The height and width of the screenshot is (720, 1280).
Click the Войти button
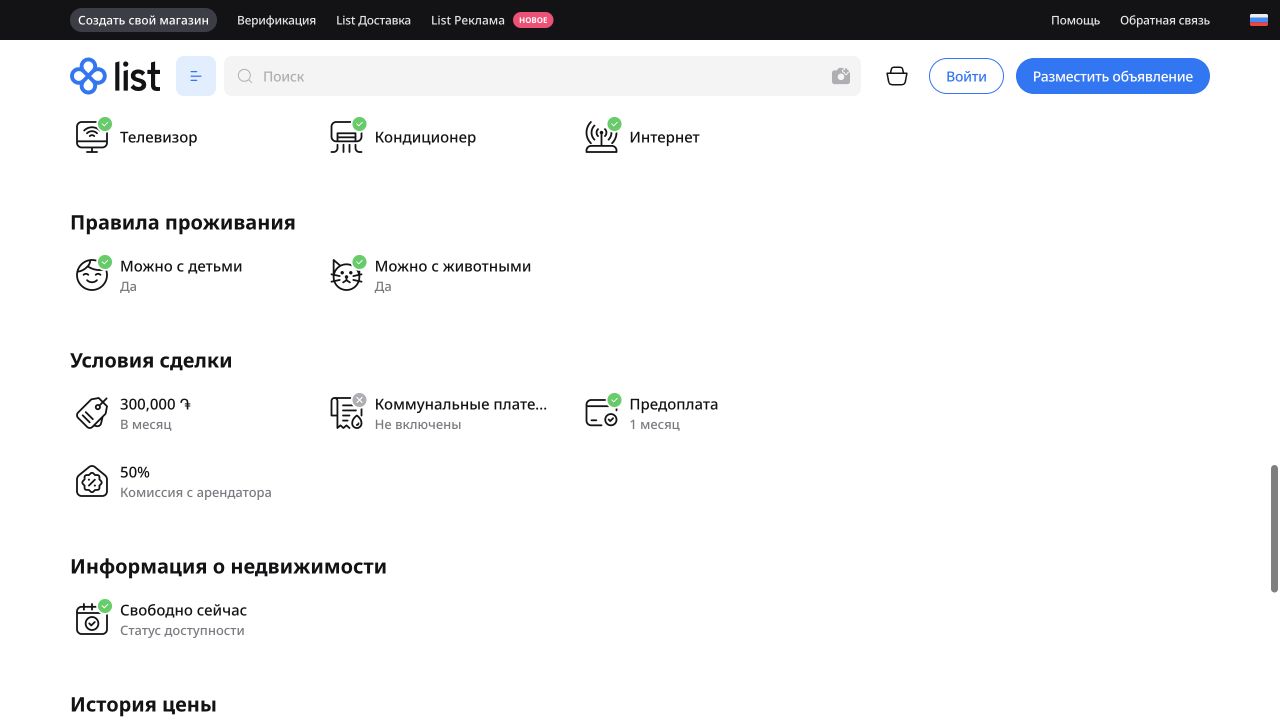pyautogui.click(x=966, y=76)
